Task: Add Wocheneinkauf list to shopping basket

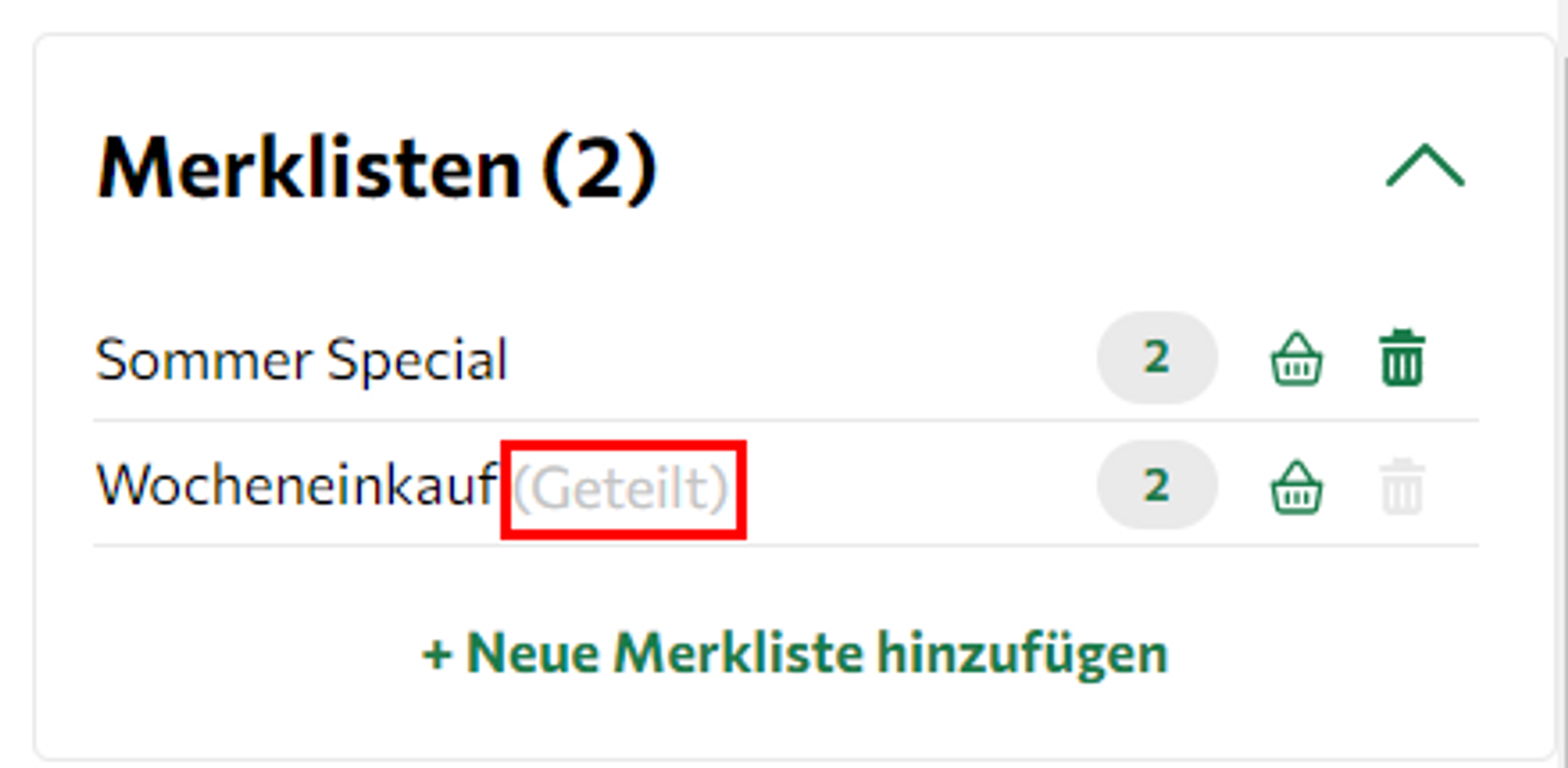Action: click(x=1296, y=486)
